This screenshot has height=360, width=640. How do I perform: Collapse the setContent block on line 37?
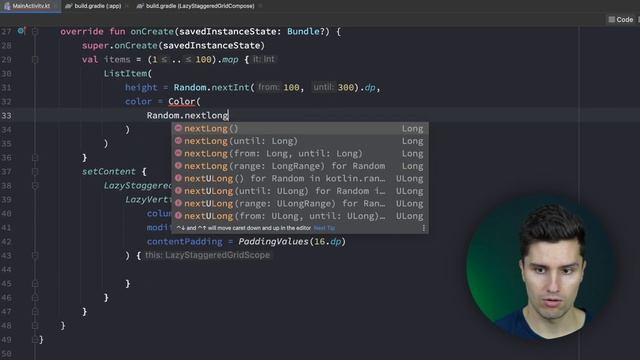(x=35, y=171)
